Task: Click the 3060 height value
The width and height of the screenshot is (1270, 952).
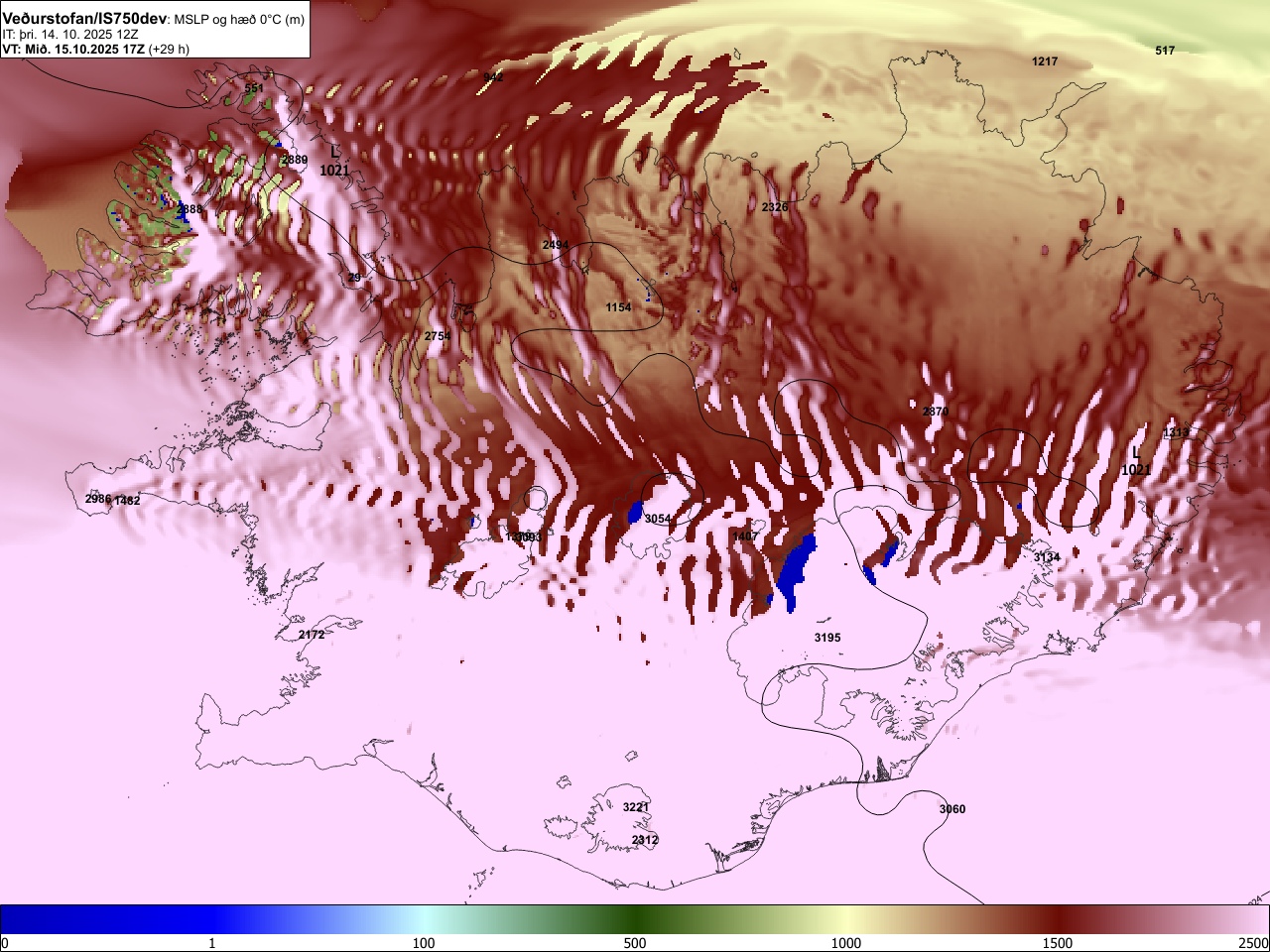Action: pos(952,809)
